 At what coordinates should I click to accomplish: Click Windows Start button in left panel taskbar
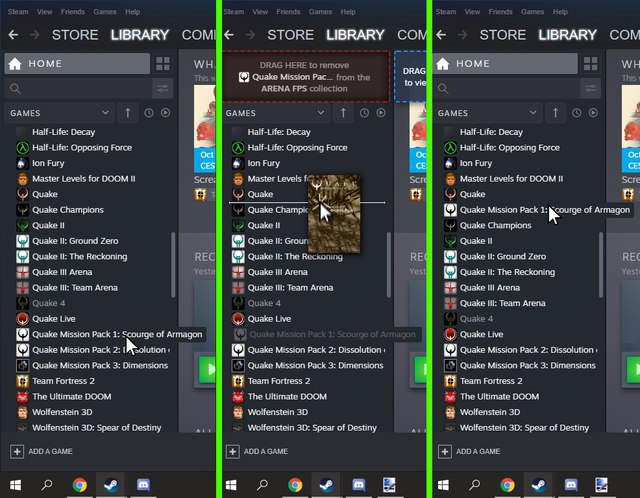(x=16, y=485)
